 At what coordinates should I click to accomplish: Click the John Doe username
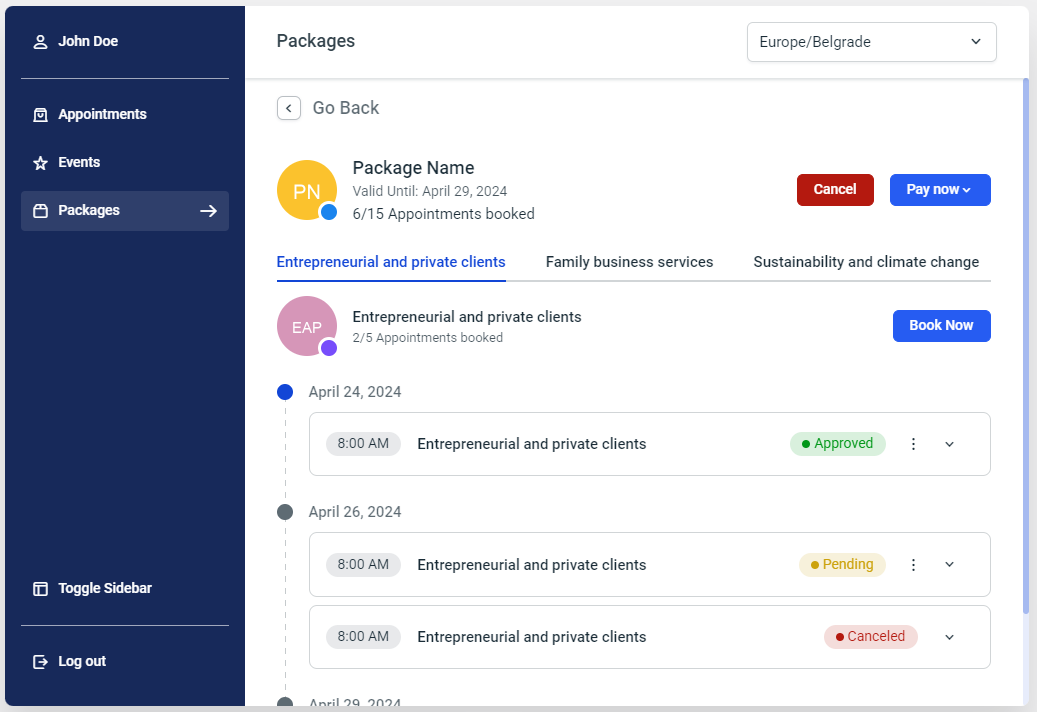pos(88,42)
